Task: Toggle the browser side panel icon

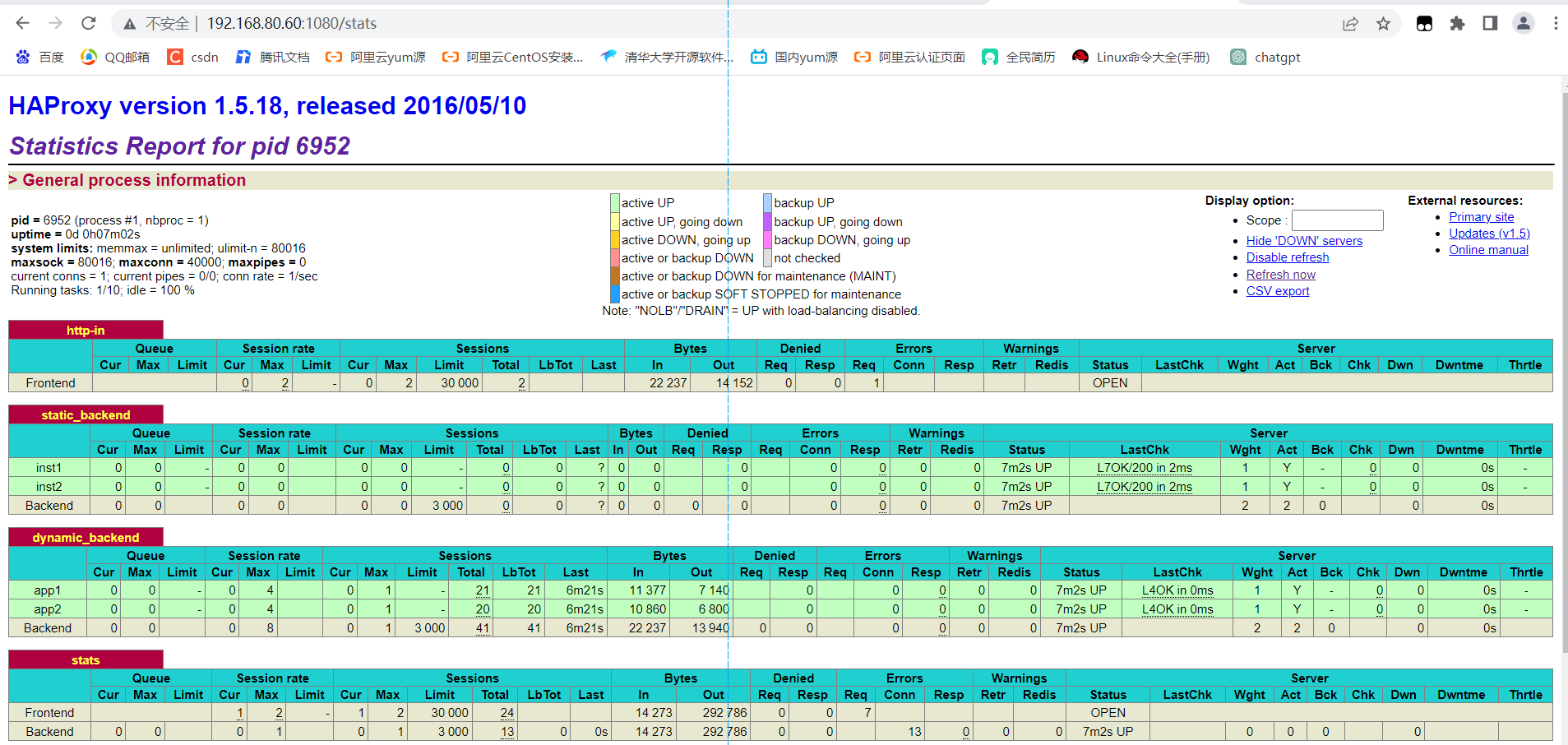Action: point(1490,24)
